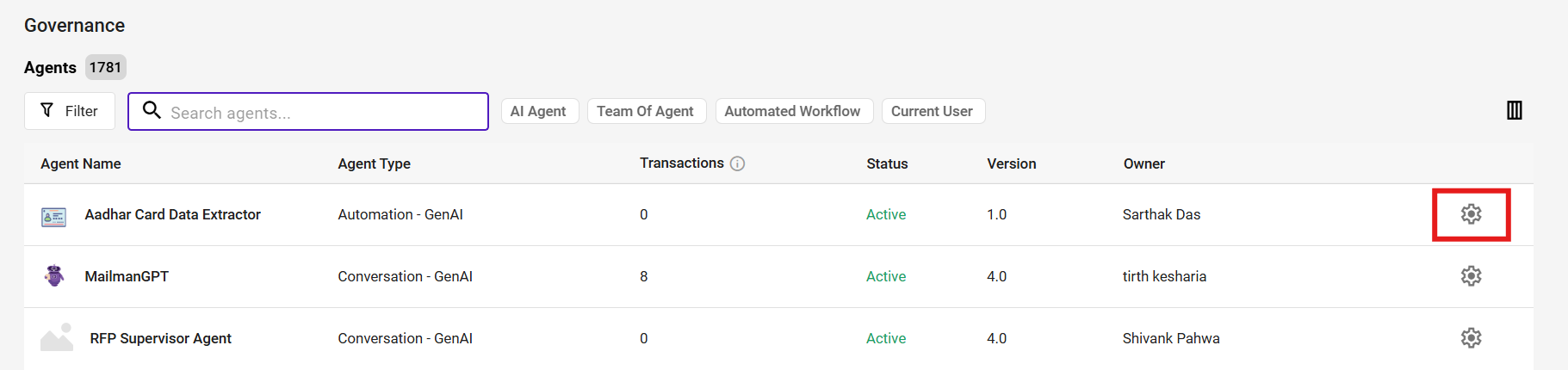Click the MailmanGPT avatar icon
1568x370 pixels.
click(x=54, y=276)
